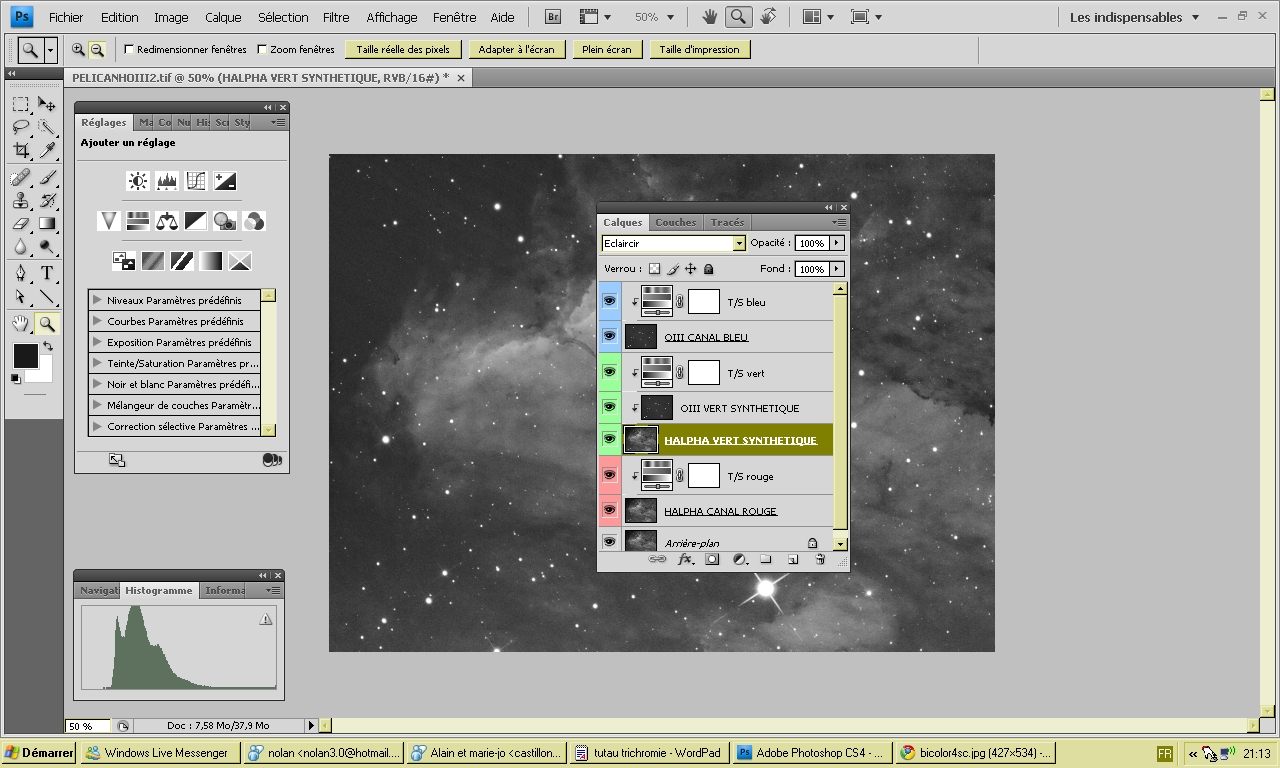Swap foreground and background colors
The height and width of the screenshot is (768, 1280).
click(47, 346)
